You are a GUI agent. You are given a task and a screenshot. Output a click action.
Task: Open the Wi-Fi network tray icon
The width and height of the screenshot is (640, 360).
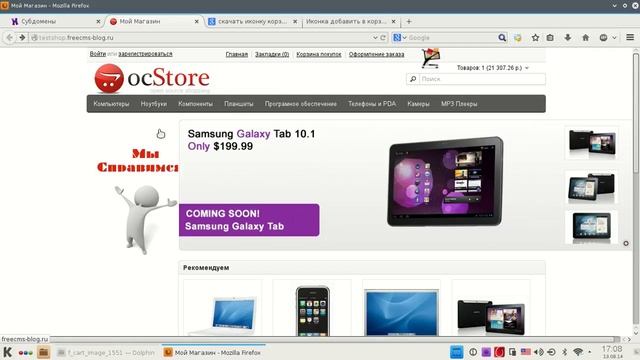(578, 352)
